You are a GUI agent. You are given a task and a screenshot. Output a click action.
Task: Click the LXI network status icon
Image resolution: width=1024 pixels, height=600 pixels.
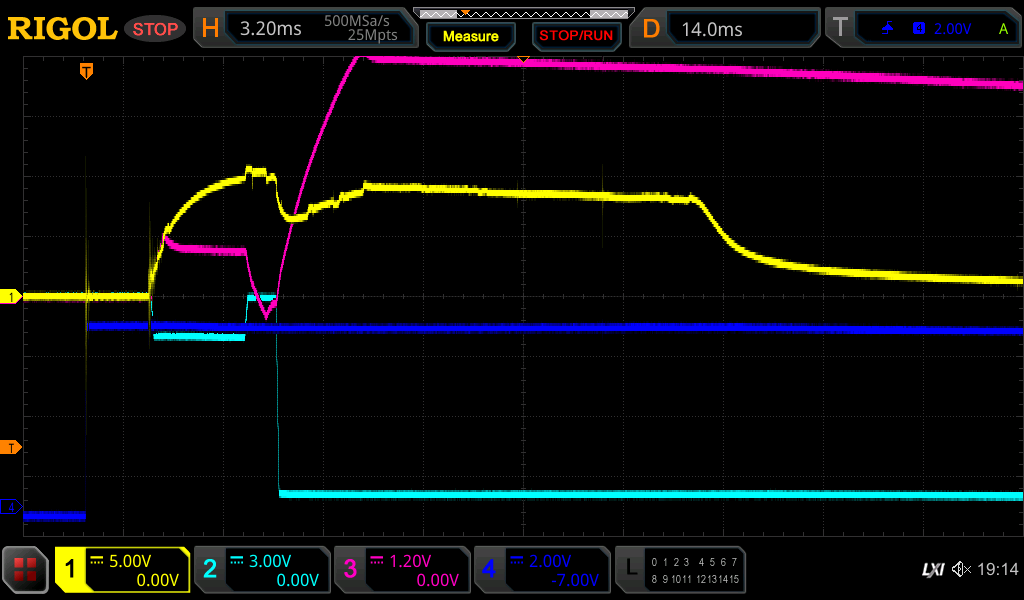click(932, 569)
